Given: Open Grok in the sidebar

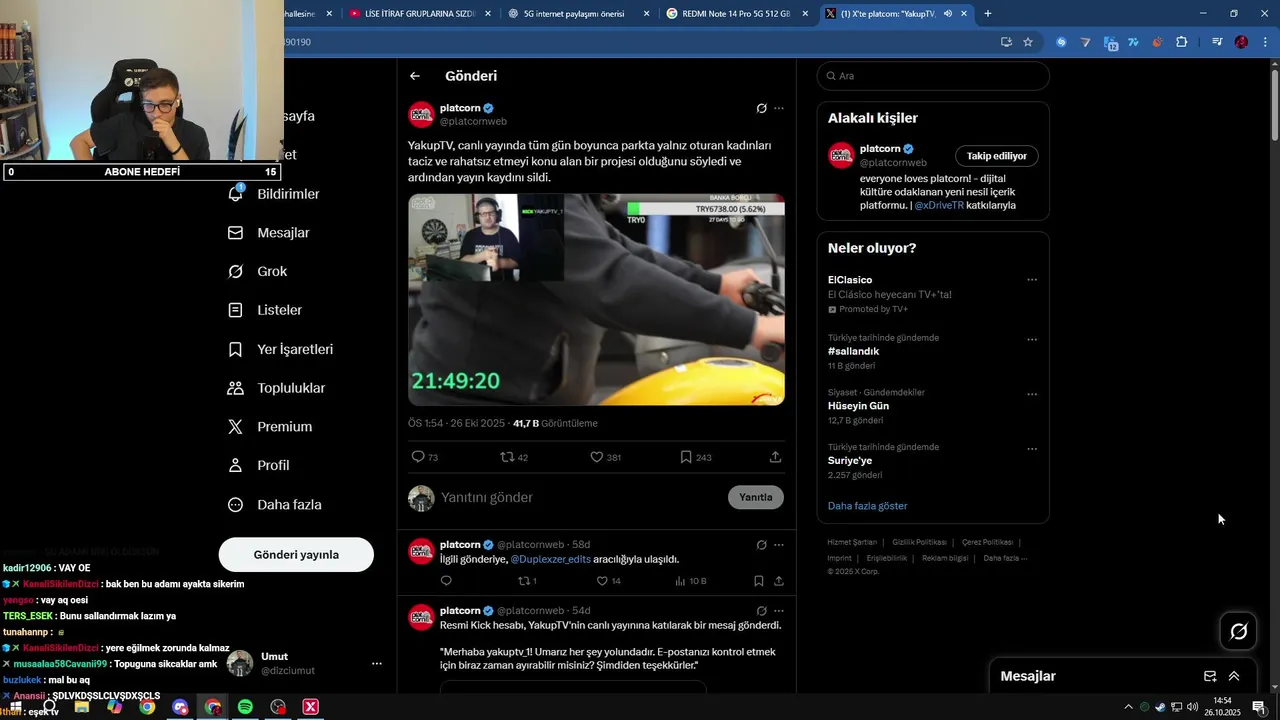Looking at the screenshot, I should coord(258,271).
